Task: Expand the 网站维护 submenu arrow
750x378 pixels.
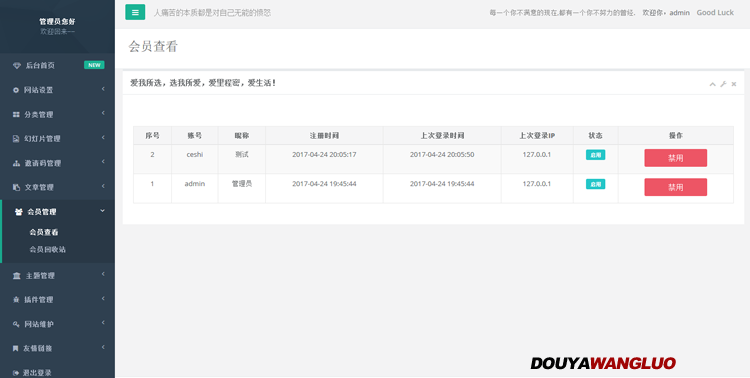Action: point(103,323)
